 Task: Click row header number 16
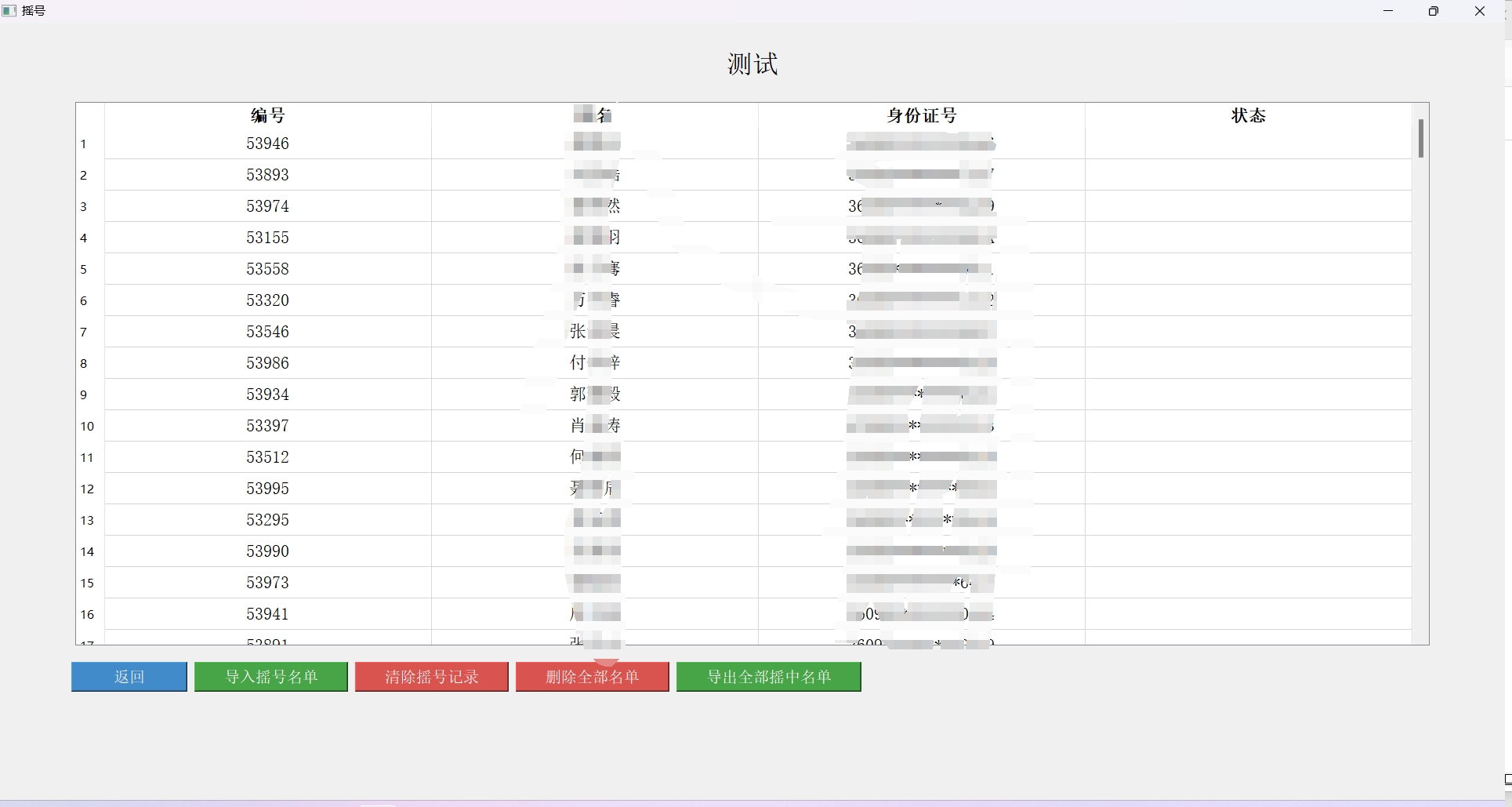[90, 615]
